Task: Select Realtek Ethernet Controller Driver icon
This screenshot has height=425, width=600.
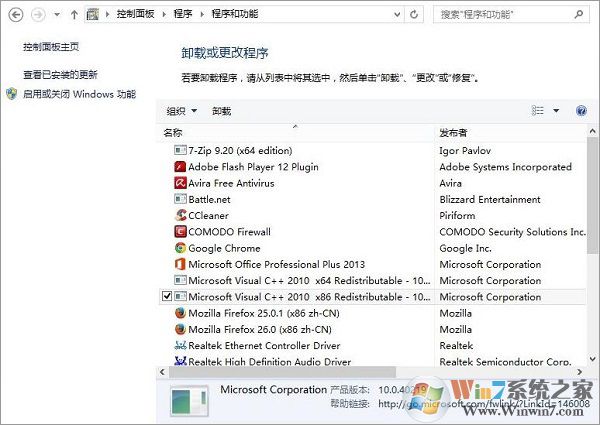Action: 180,345
